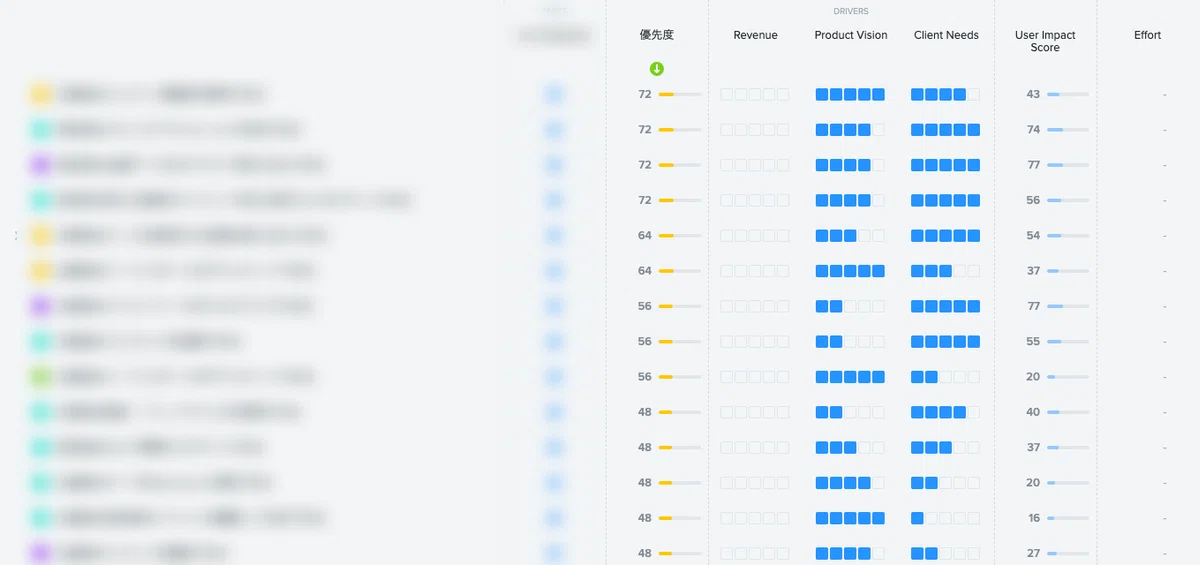The image size is (1200, 565).
Task: Click the yellow item icon in the row scoring 43
Action: [x=41, y=95]
